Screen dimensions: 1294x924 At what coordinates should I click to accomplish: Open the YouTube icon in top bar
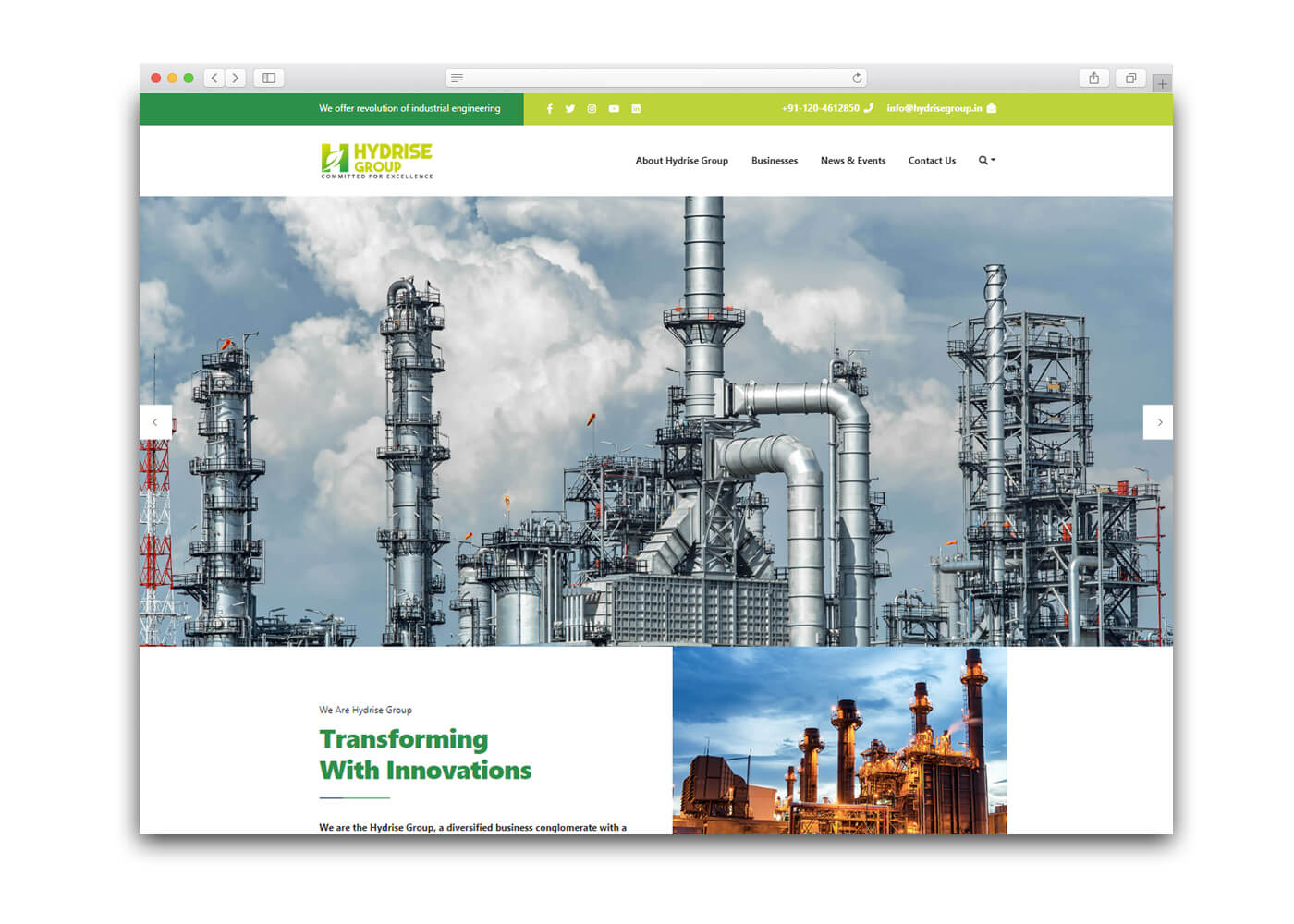[614, 109]
